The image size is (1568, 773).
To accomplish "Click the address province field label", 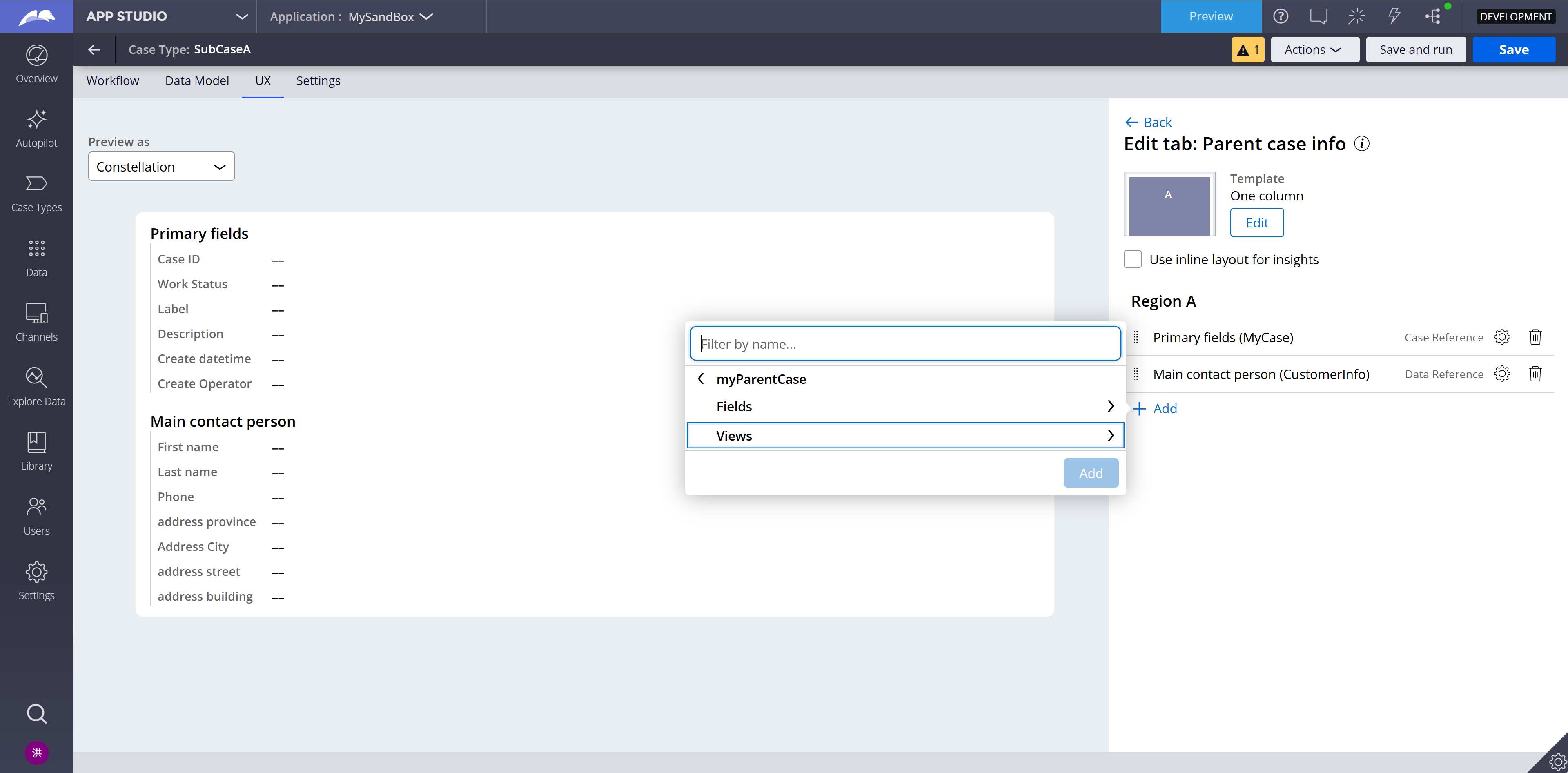I will coord(206,521).
